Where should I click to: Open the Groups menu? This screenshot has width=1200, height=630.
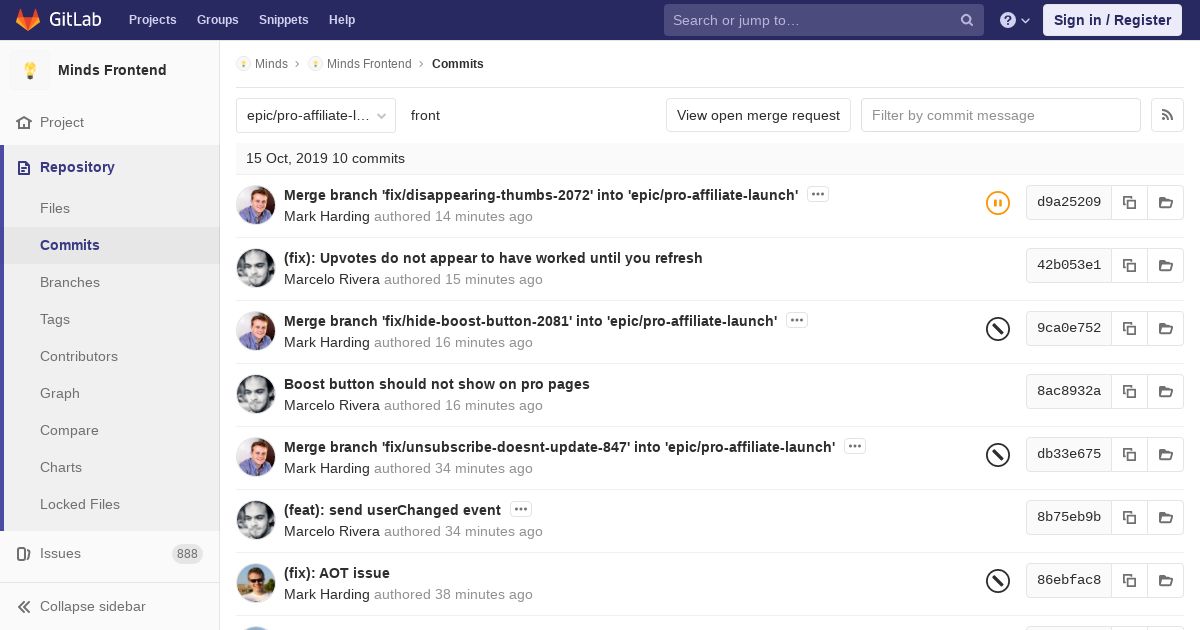(x=217, y=20)
